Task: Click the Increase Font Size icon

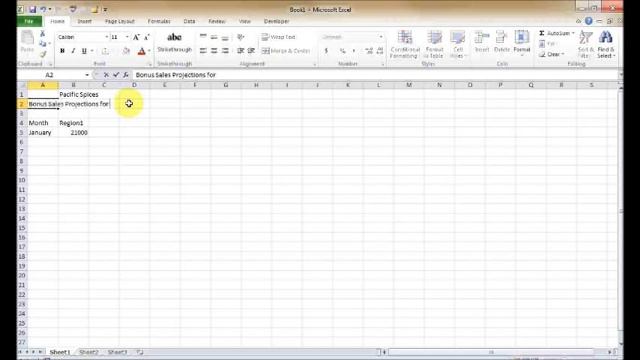Action: [136, 37]
